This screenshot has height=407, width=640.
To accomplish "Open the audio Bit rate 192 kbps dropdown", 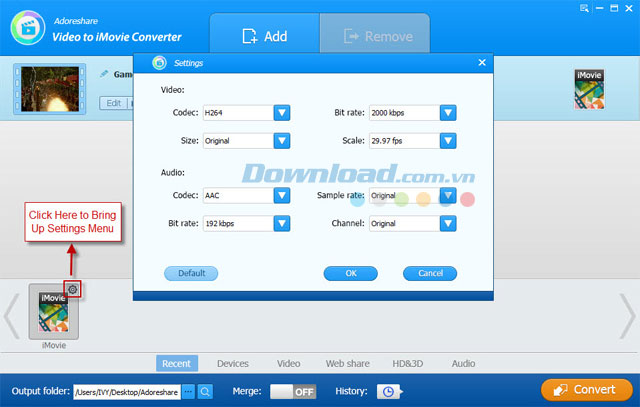I will point(282,223).
